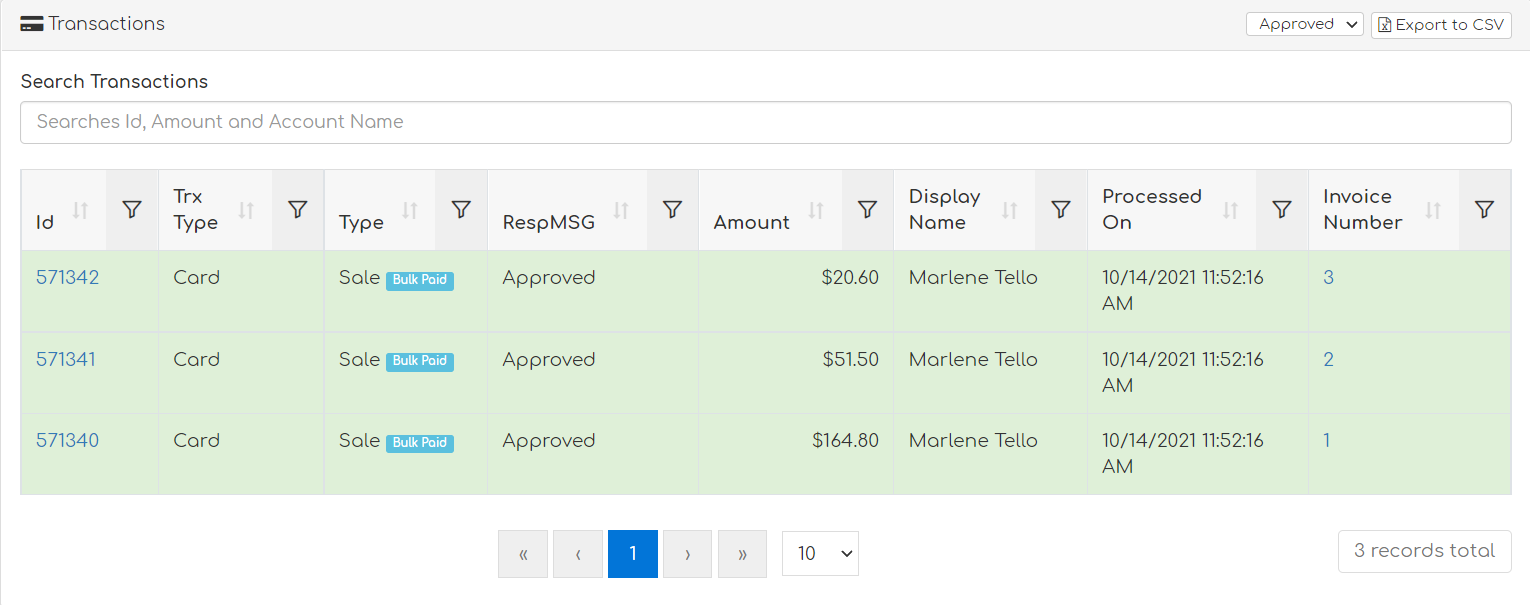Open filter for Invoice Number column
Image resolution: width=1530 pixels, height=605 pixels.
point(1485,210)
